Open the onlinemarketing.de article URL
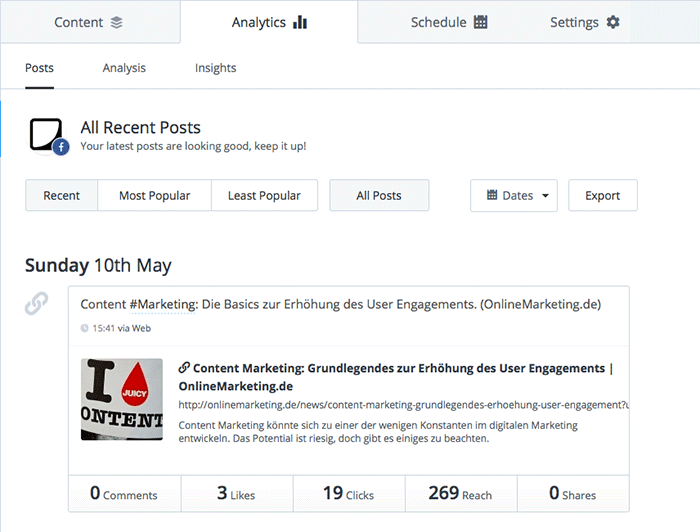The height and width of the screenshot is (532, 700). 404,405
